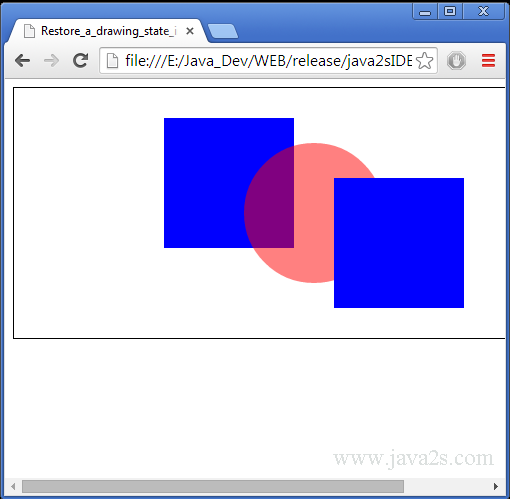Click the file icon on the tab

(x=30, y=31)
